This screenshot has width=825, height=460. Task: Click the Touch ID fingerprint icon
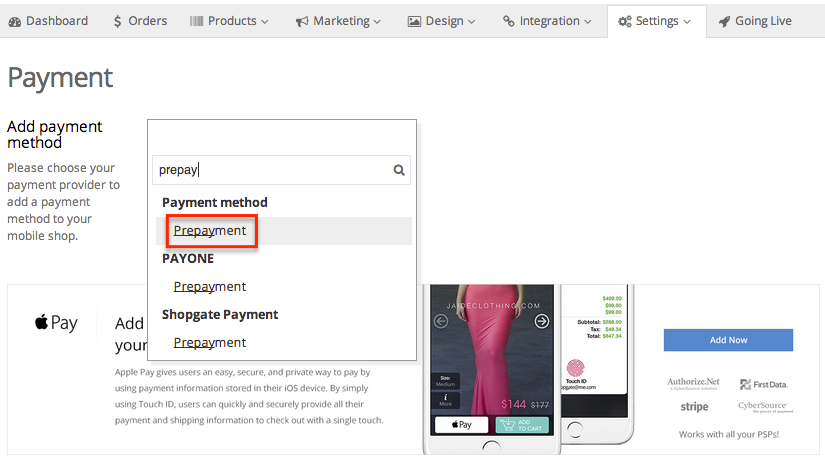click(x=575, y=368)
